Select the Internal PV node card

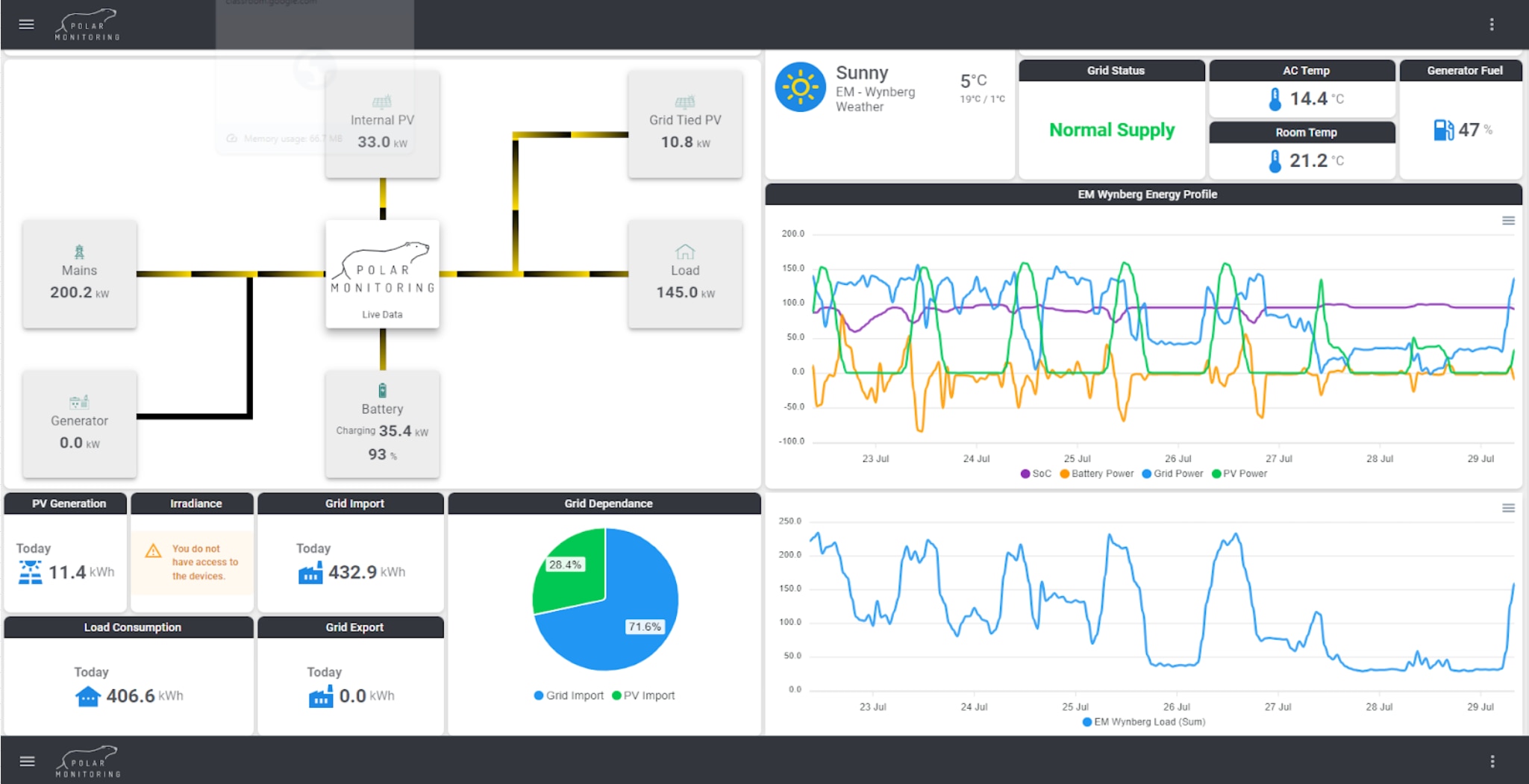click(x=382, y=124)
